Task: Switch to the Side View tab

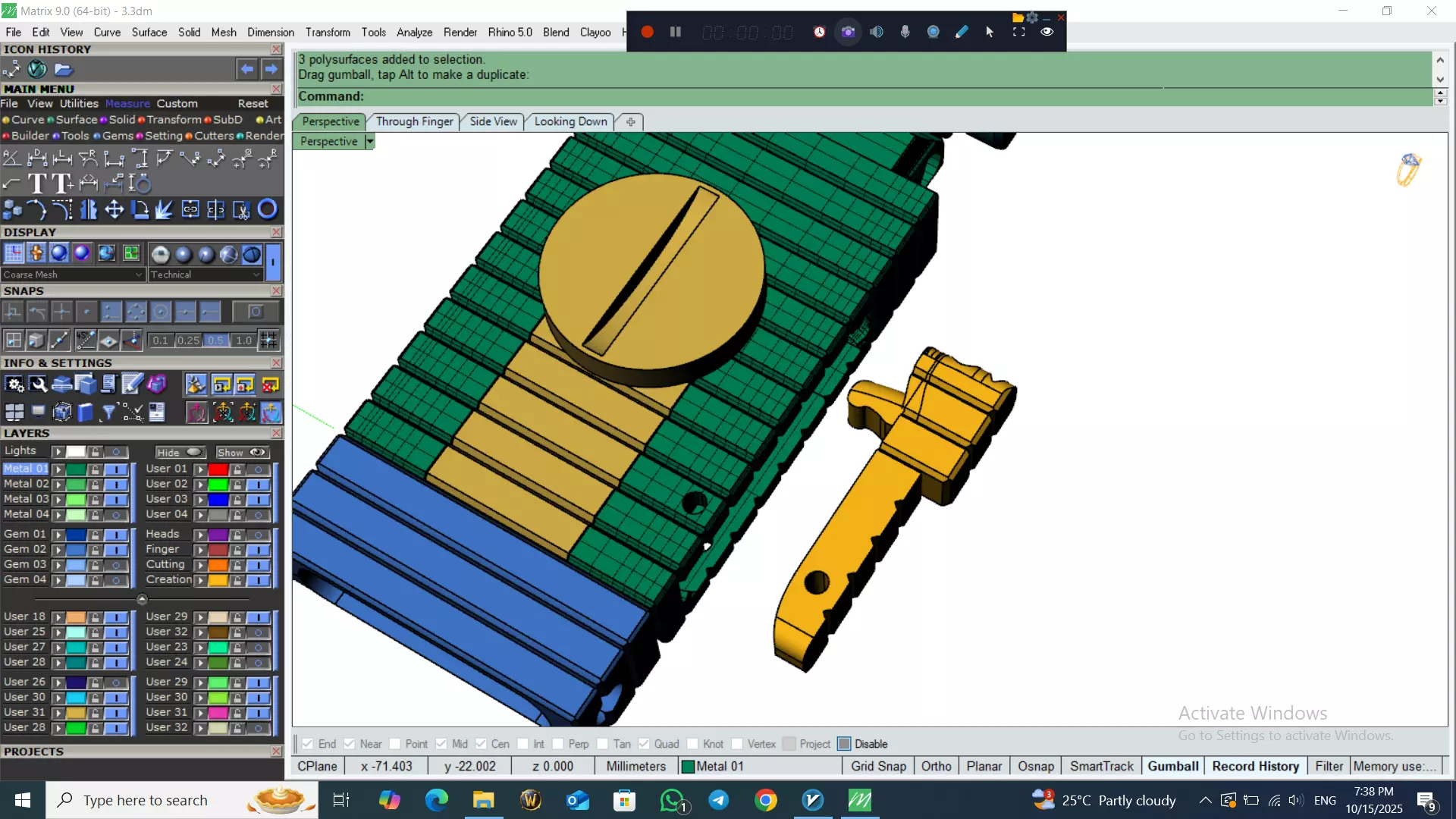Action: pyautogui.click(x=493, y=121)
